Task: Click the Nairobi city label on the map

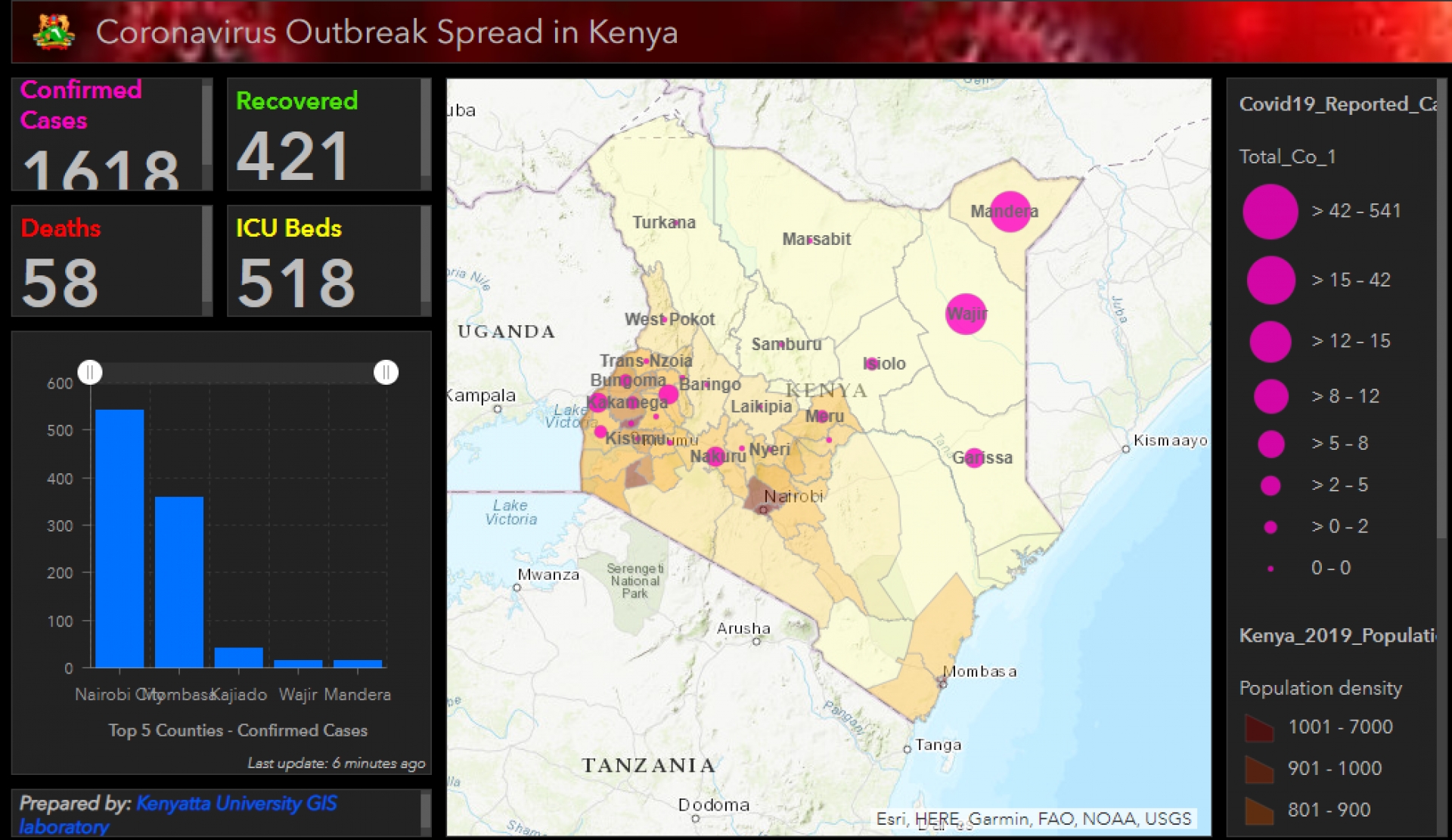Action: coord(793,497)
